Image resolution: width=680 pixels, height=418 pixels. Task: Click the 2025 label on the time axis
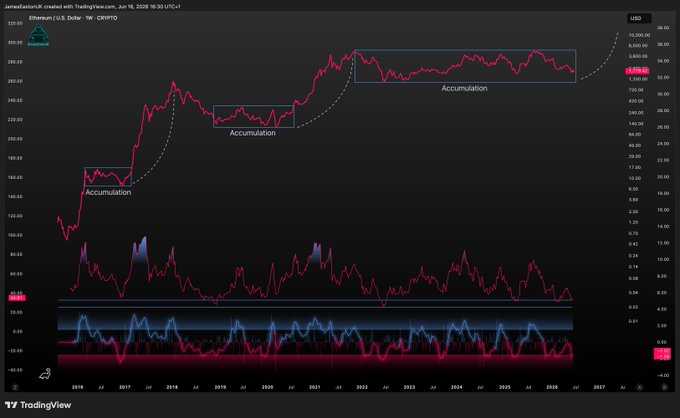(x=505, y=387)
